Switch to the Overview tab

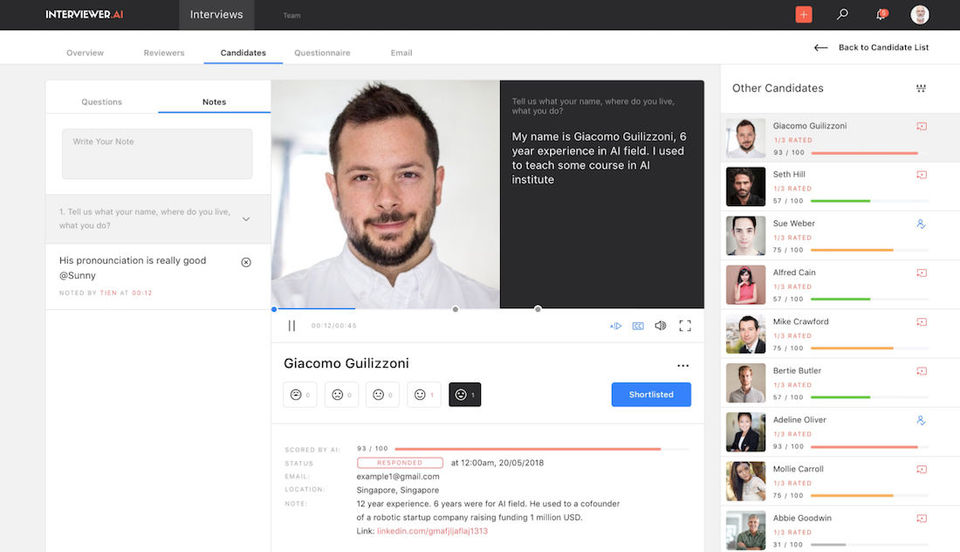(85, 53)
